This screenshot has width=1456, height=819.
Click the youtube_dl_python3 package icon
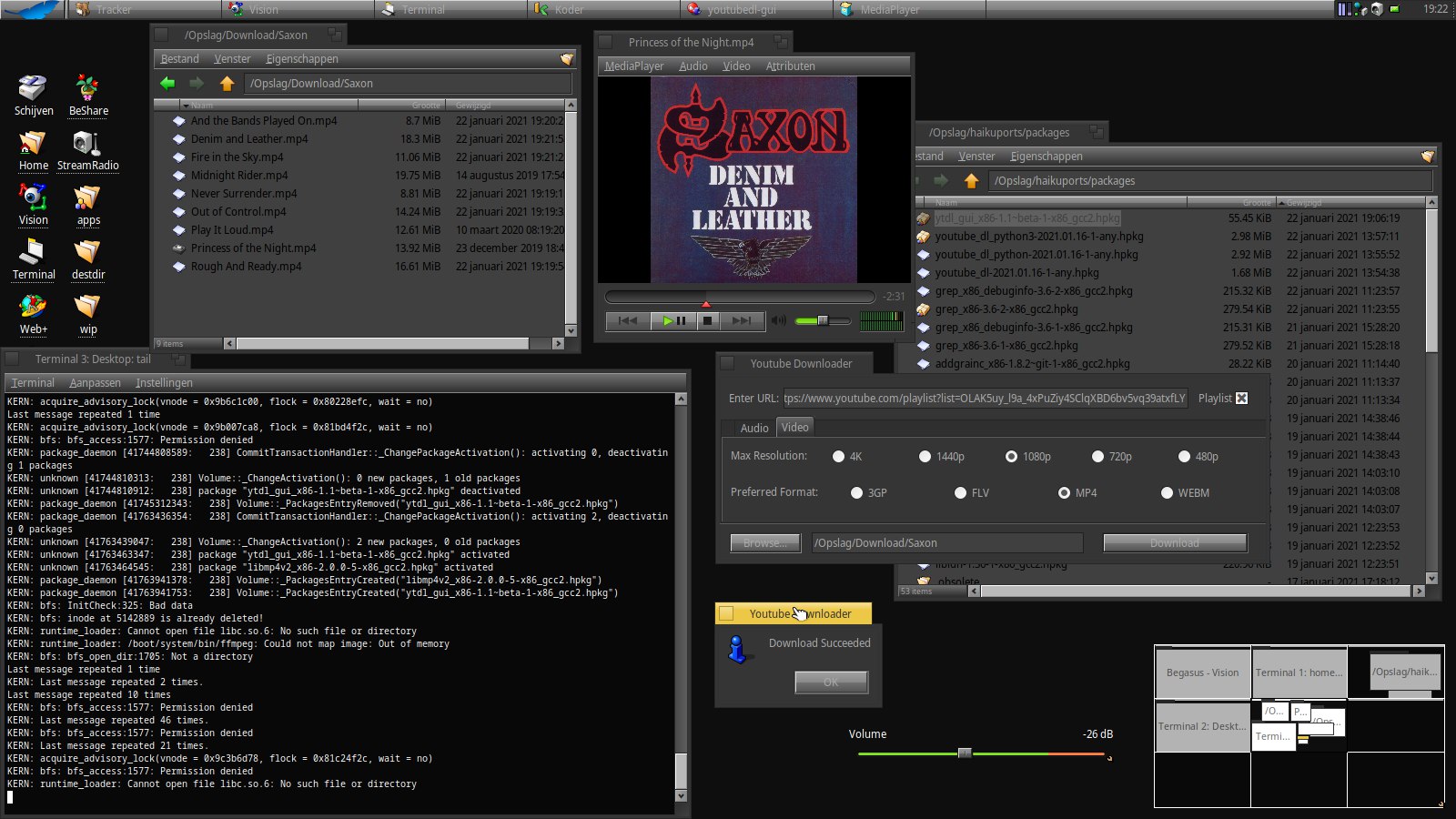[923, 237]
